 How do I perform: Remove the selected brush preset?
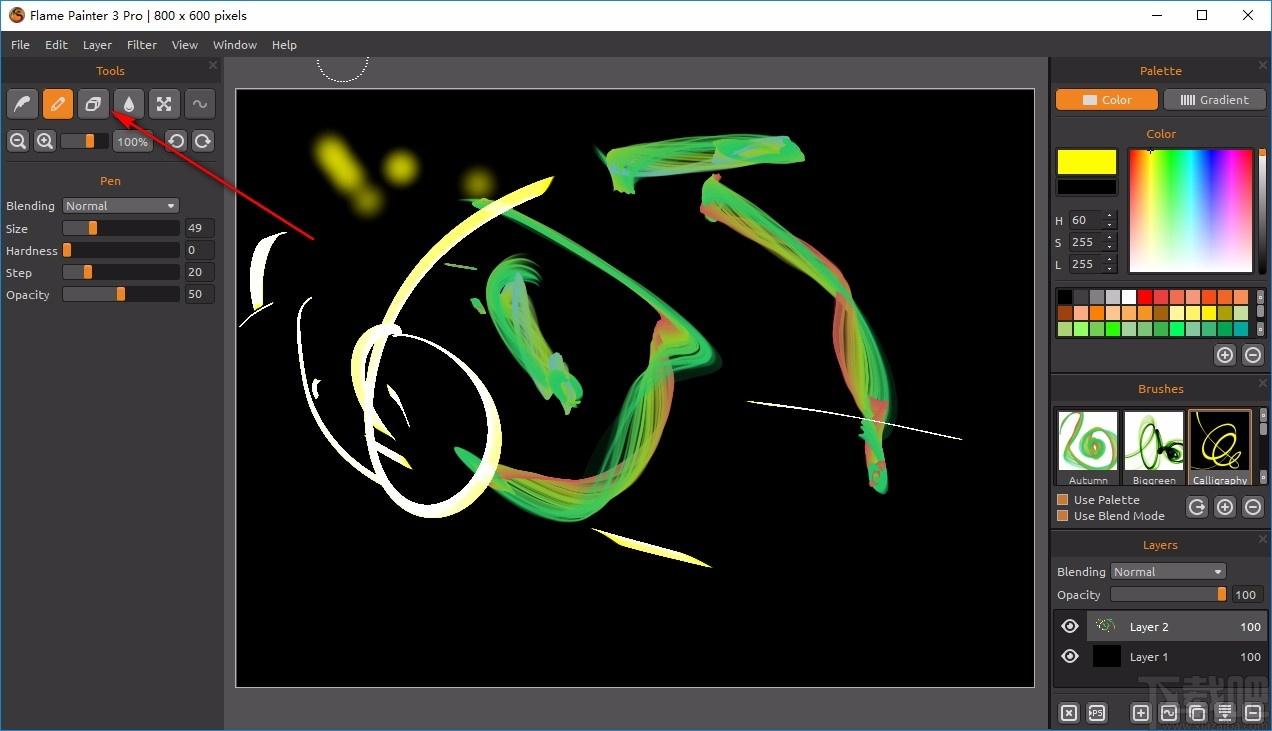(1253, 507)
